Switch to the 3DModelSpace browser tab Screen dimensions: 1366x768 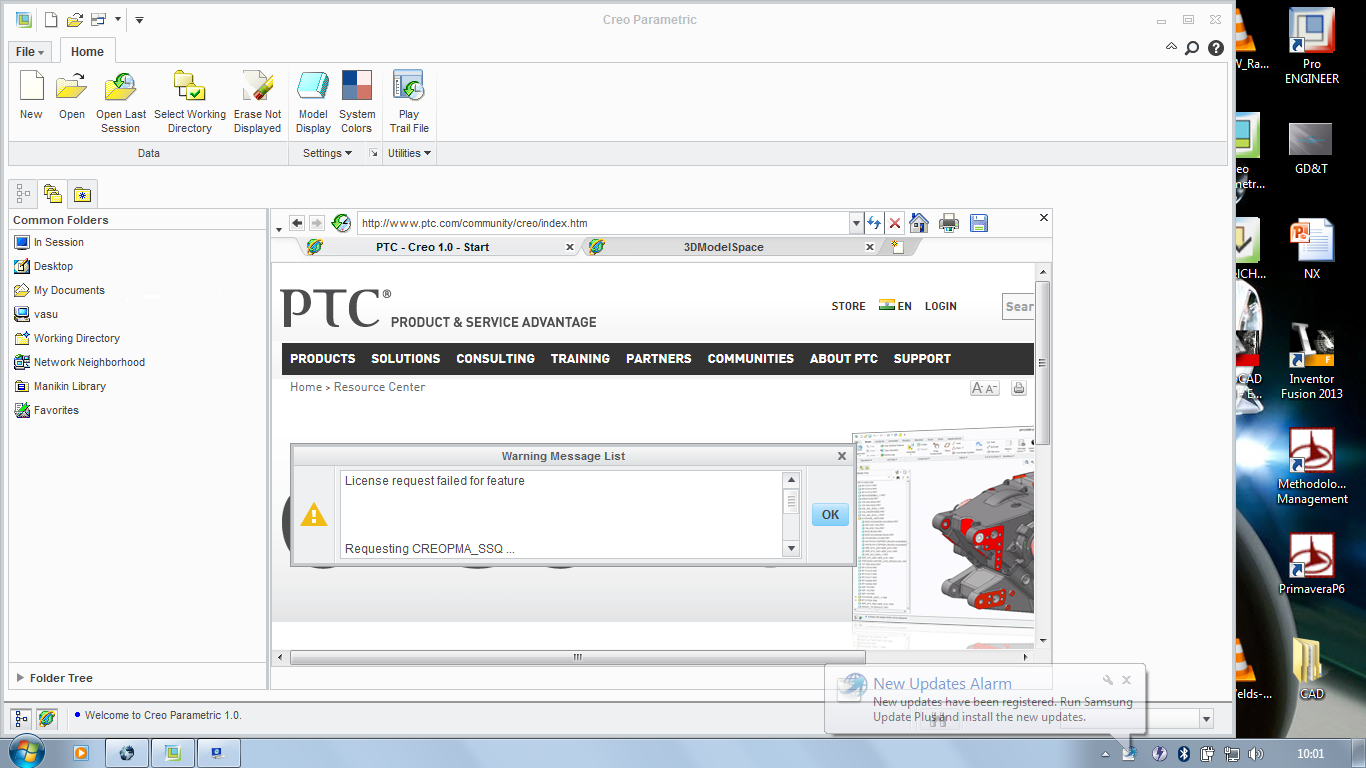tap(723, 247)
